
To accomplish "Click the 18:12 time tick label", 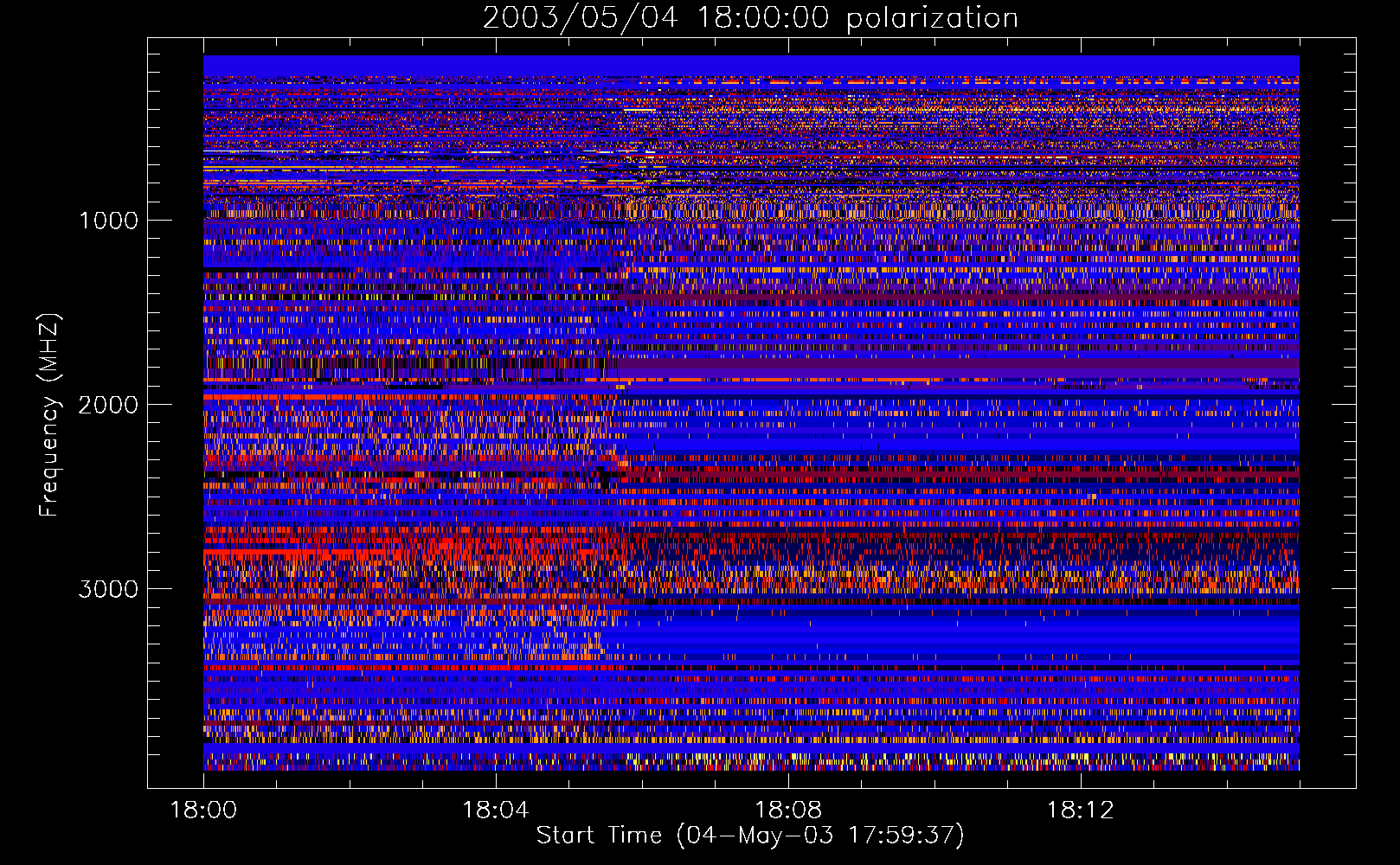I will pos(1081,810).
